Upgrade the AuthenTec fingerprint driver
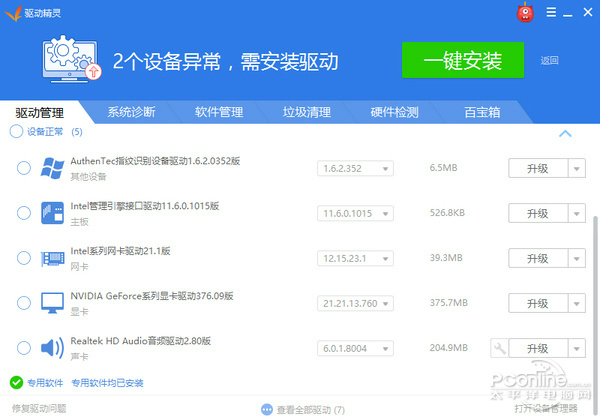Screen dimensions: 600x420 tap(538, 168)
